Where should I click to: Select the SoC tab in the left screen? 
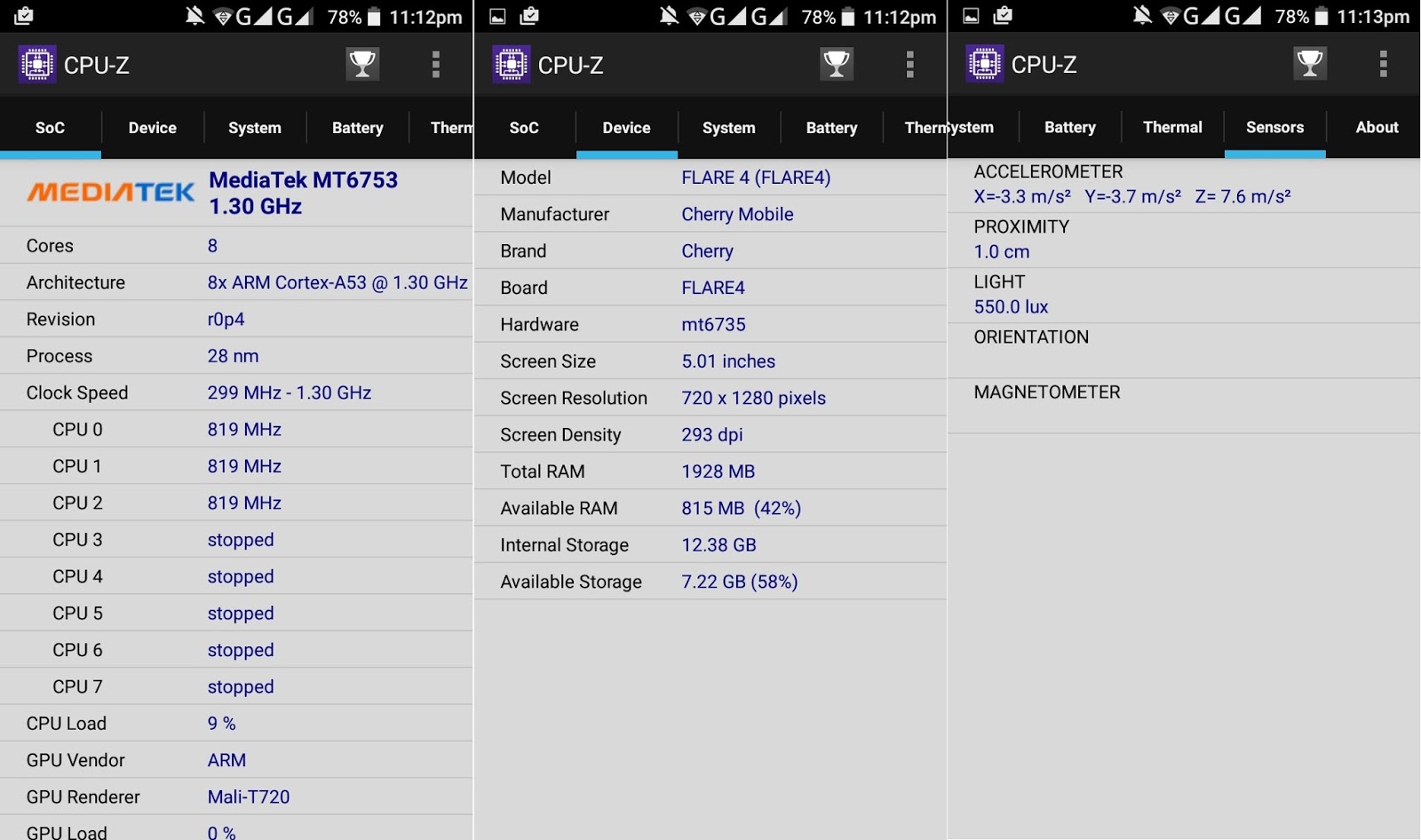[51, 128]
